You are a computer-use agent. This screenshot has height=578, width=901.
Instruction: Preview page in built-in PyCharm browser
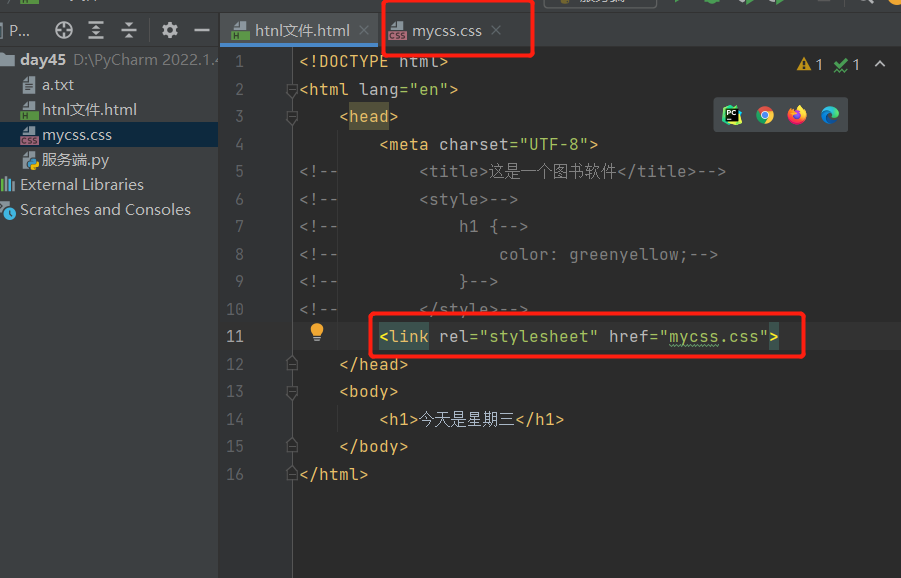coord(731,115)
